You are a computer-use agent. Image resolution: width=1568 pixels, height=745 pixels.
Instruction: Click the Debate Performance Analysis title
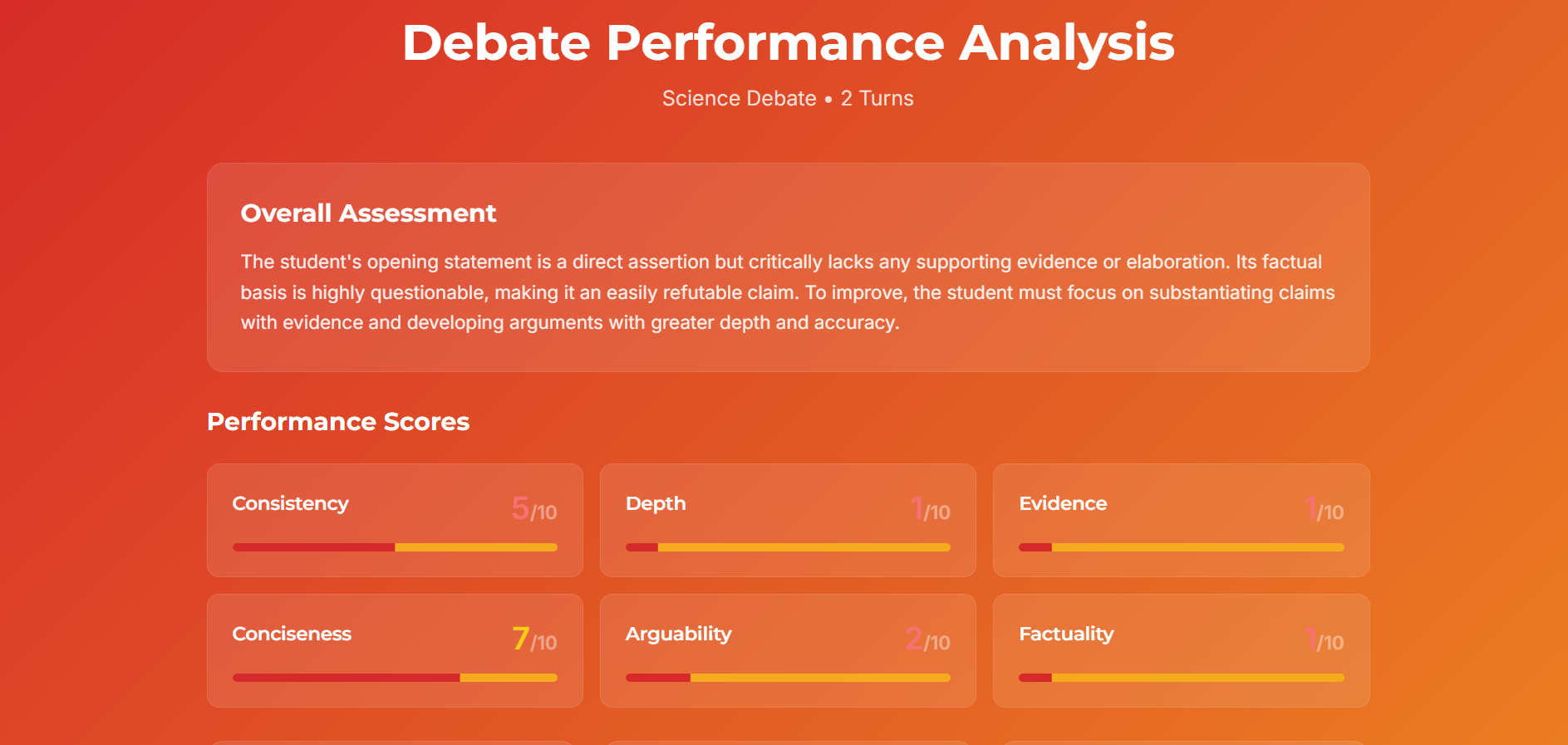coord(788,42)
